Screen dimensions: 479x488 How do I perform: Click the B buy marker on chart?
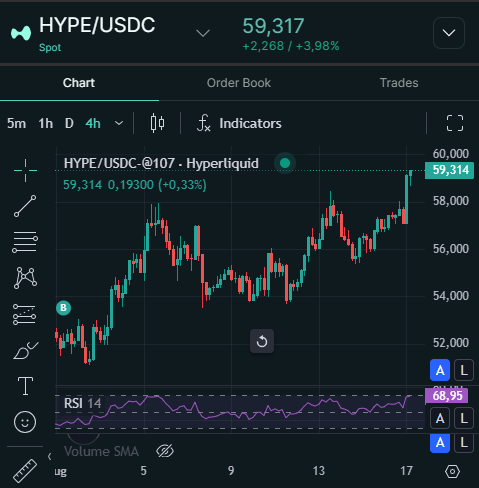tap(63, 308)
